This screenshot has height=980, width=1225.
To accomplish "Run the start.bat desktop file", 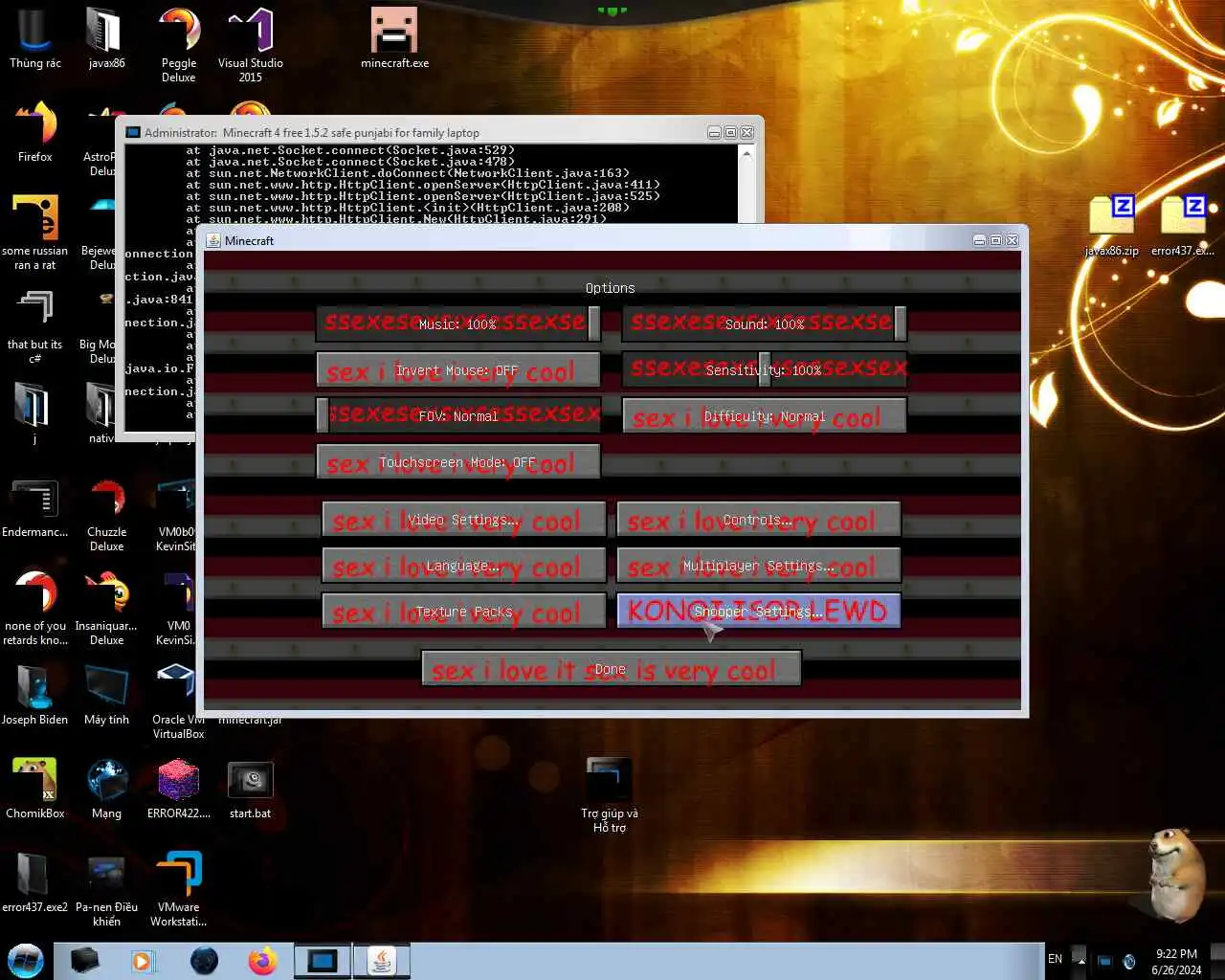I will tap(250, 789).
